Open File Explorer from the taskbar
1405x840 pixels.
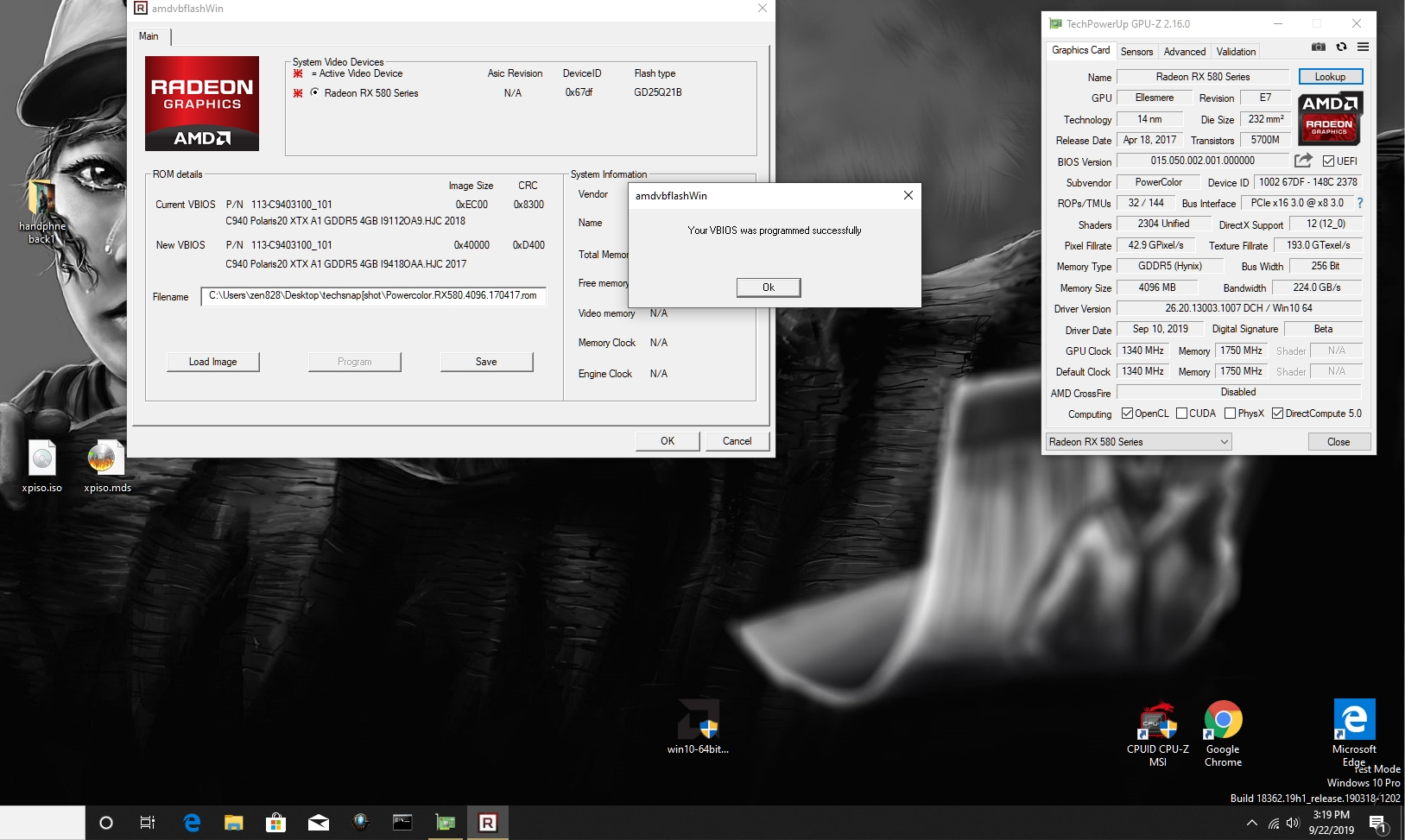tap(233, 823)
